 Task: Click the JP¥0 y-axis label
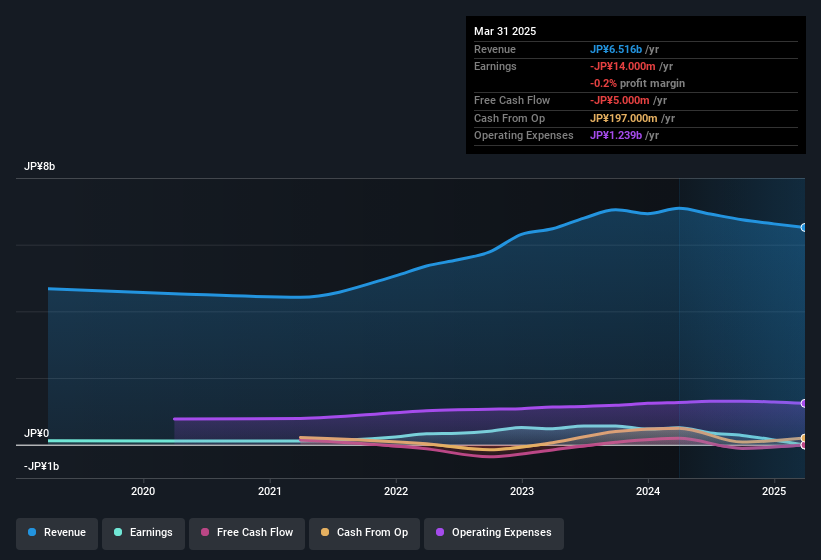click(x=37, y=433)
